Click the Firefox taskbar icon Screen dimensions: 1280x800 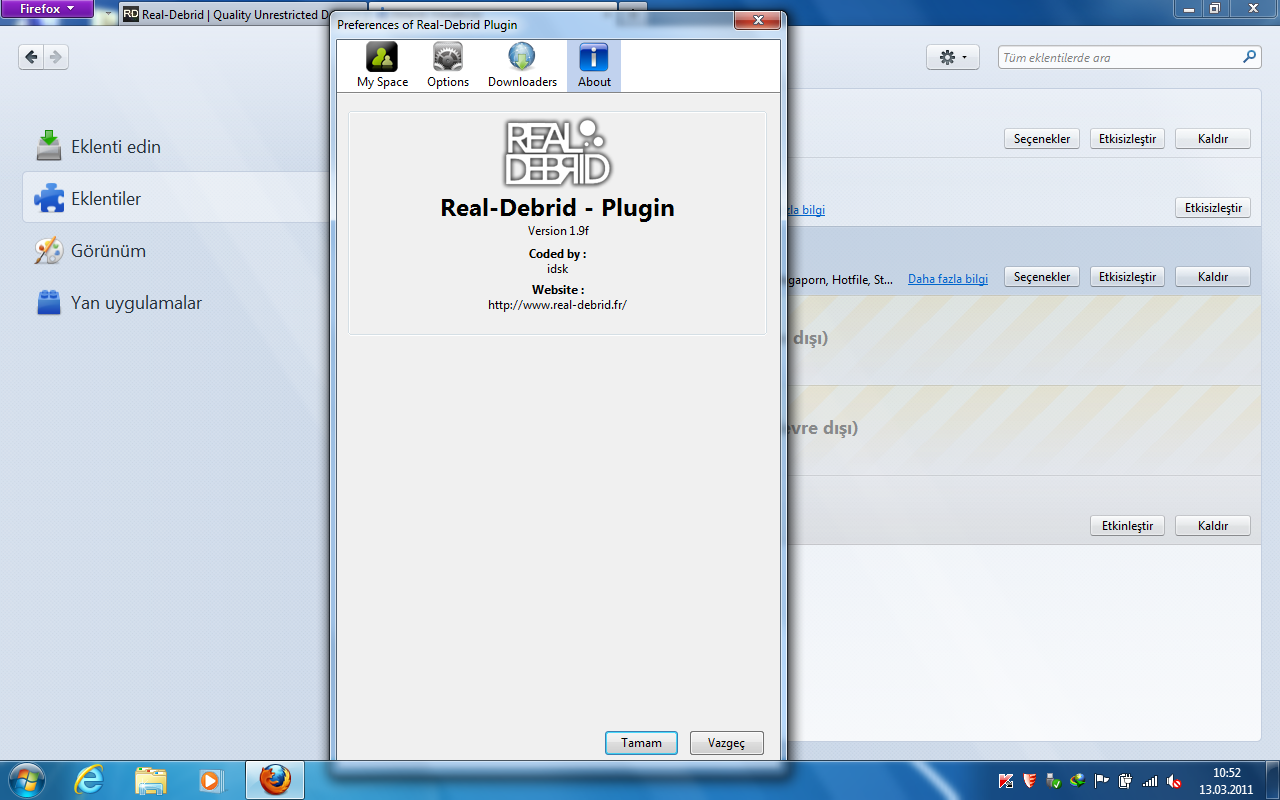pos(275,780)
